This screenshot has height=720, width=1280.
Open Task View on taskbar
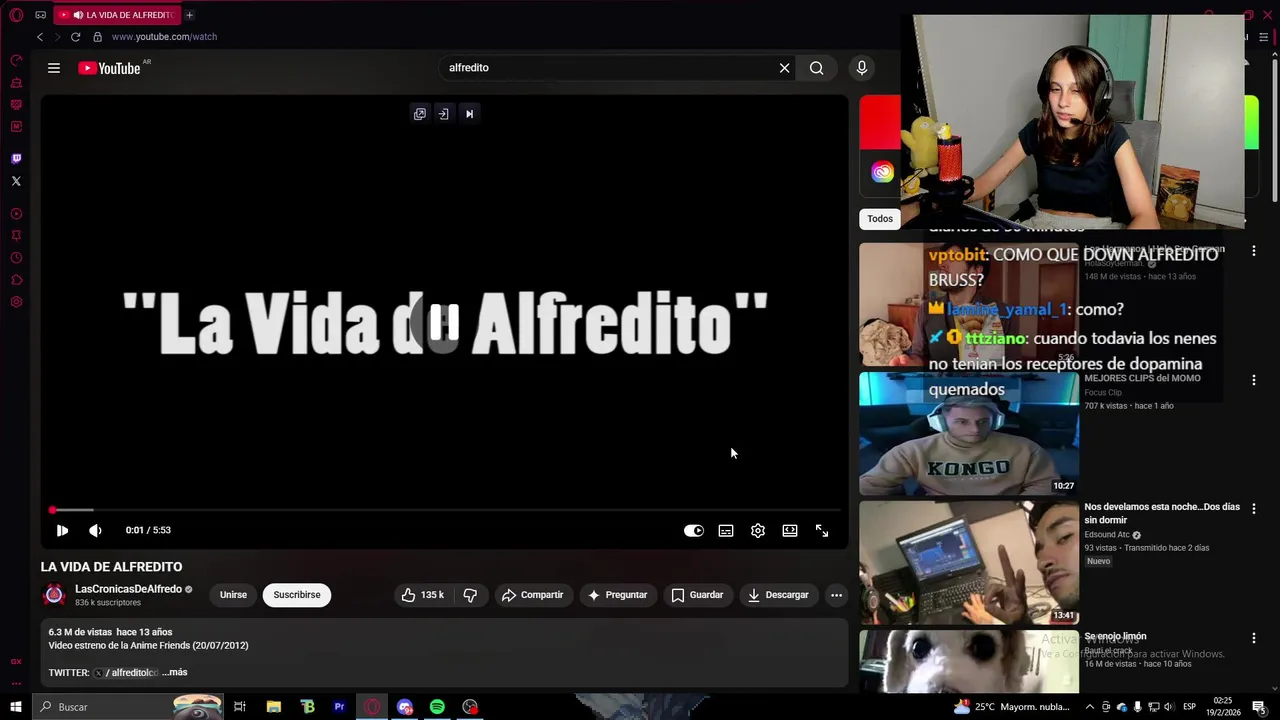240,707
